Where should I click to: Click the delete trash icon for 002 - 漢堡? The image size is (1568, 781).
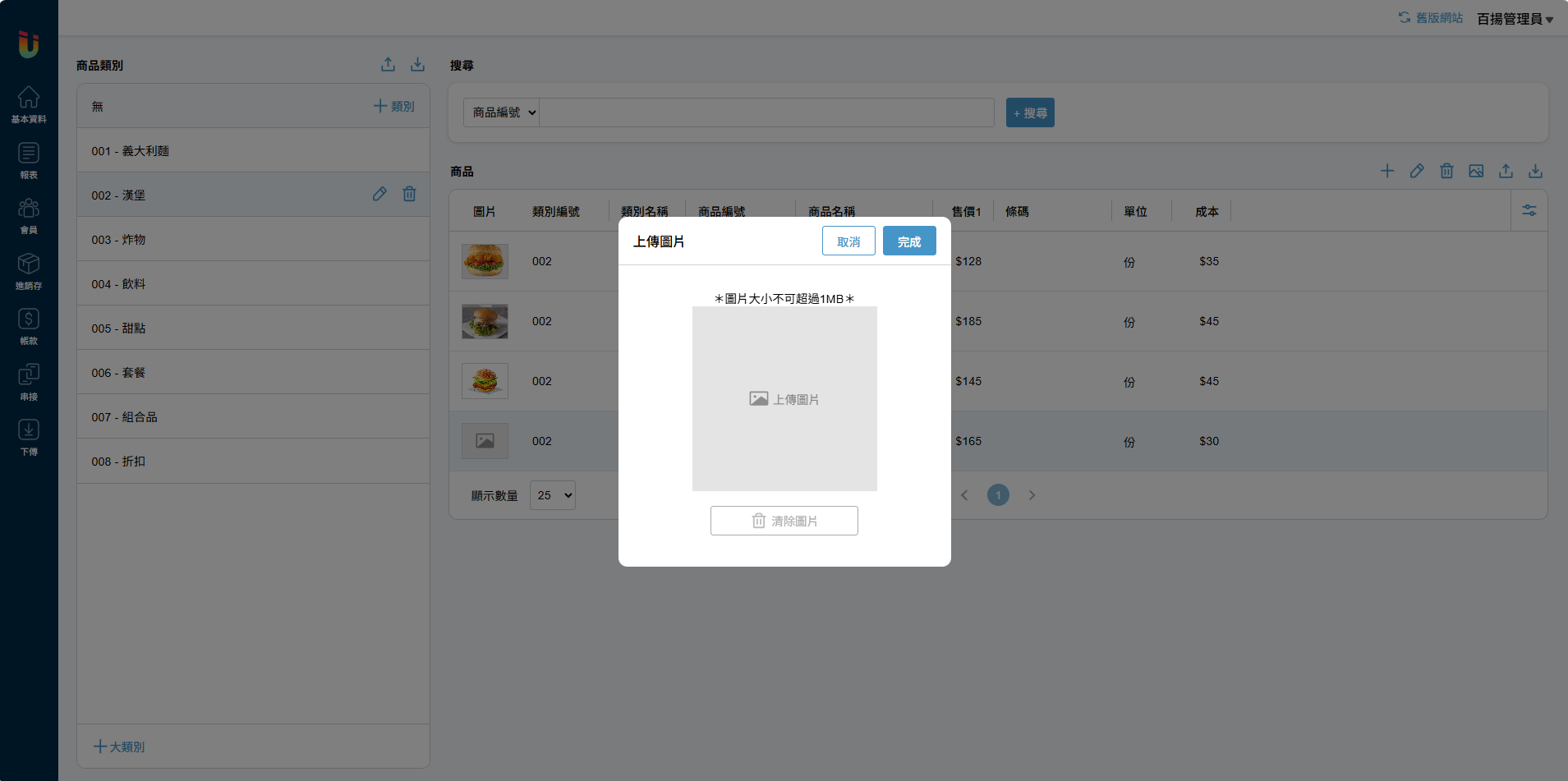coord(409,195)
